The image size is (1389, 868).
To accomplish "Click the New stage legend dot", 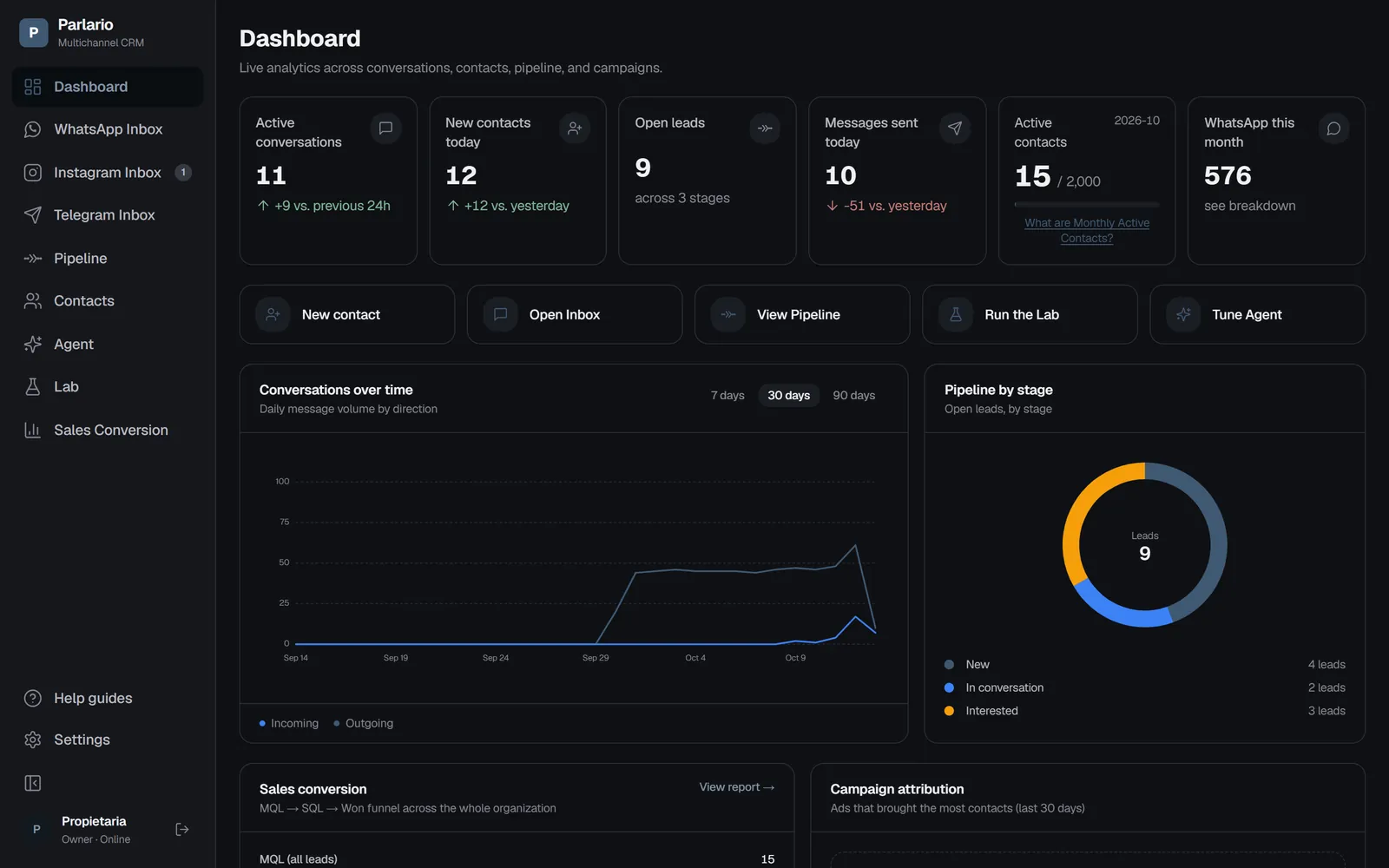I will 949,665.
